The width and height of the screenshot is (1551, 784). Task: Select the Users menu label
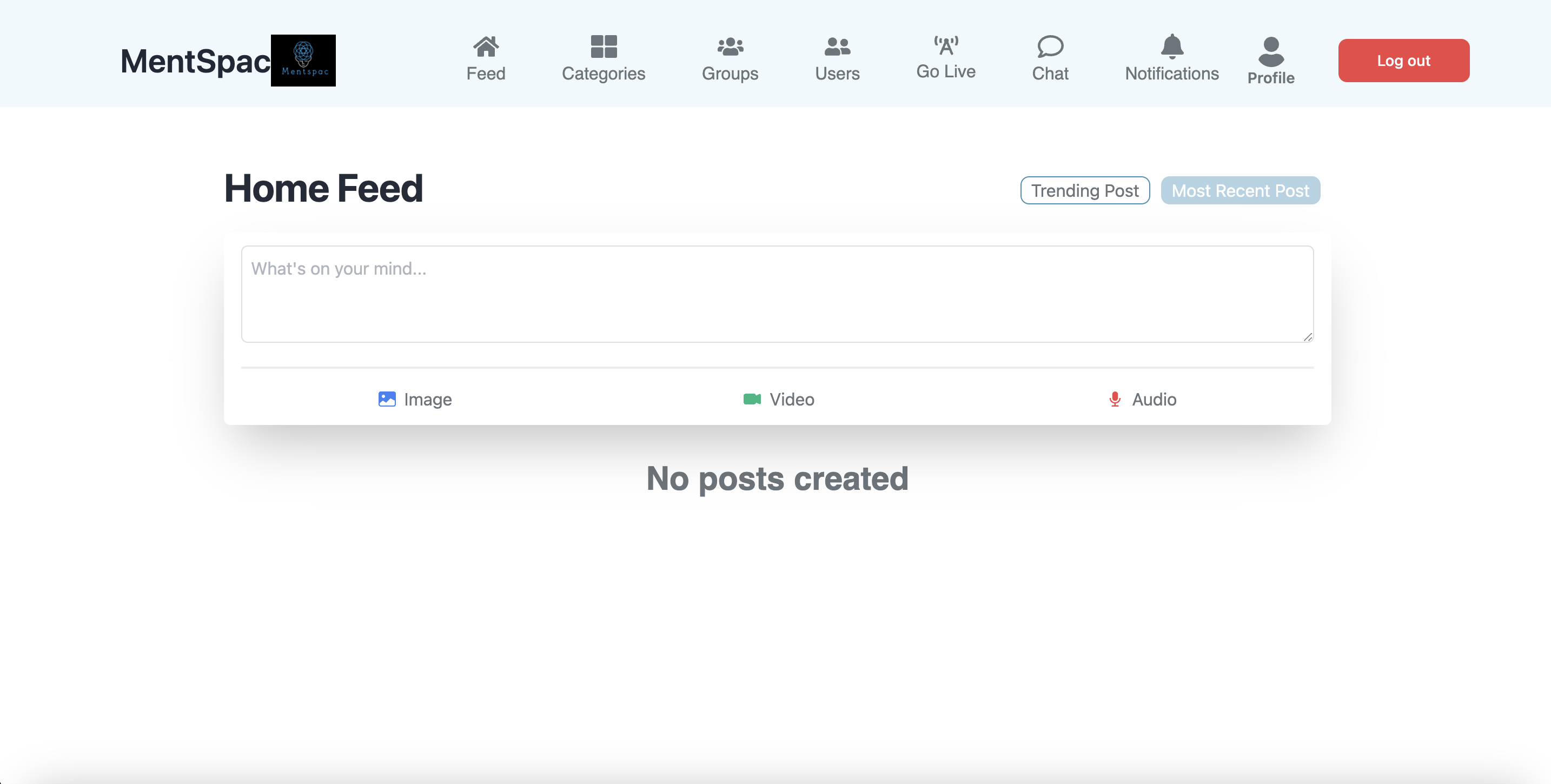(837, 74)
